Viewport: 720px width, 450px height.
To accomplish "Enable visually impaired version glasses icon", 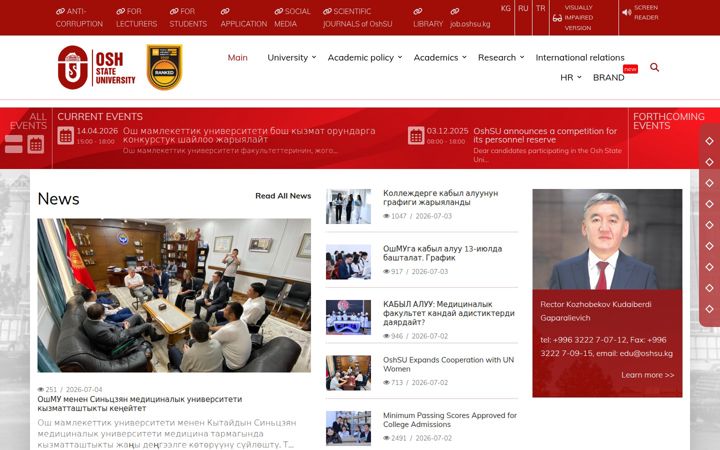I will (557, 18).
